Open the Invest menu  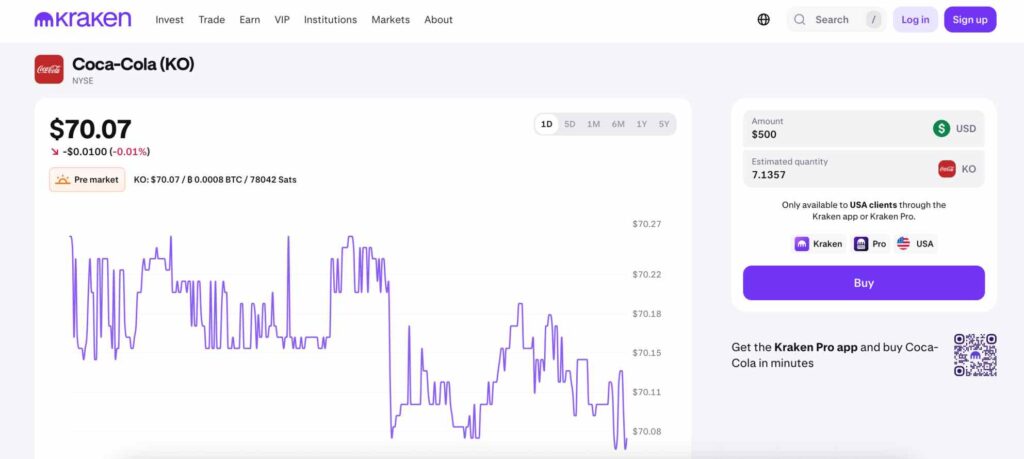click(x=169, y=20)
